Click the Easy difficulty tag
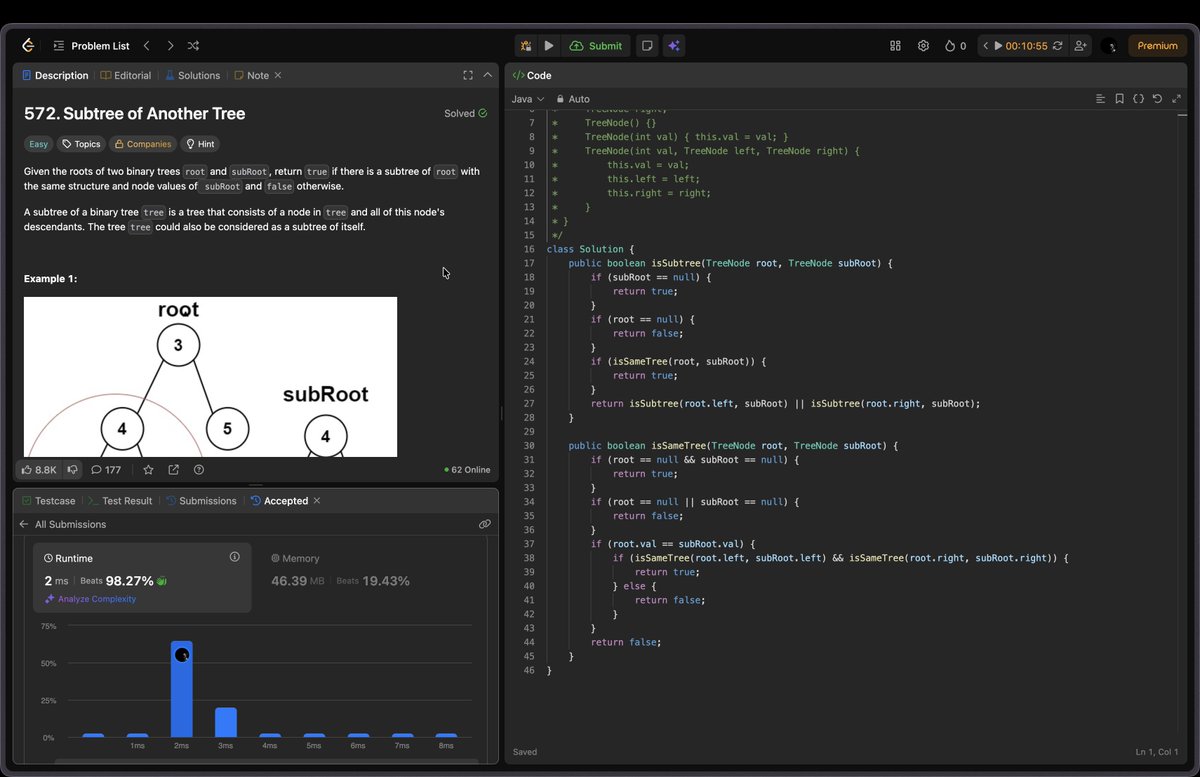The height and width of the screenshot is (777, 1200). (x=38, y=144)
